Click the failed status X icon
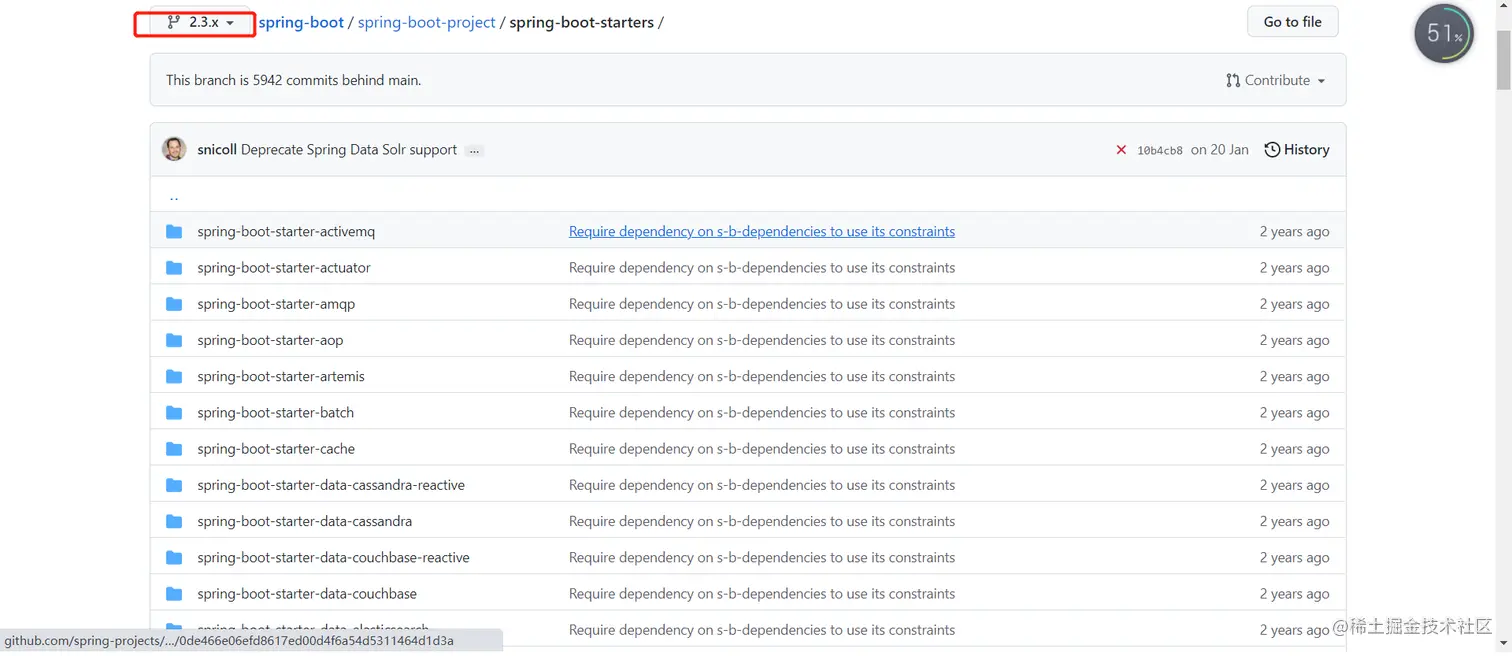 1121,150
